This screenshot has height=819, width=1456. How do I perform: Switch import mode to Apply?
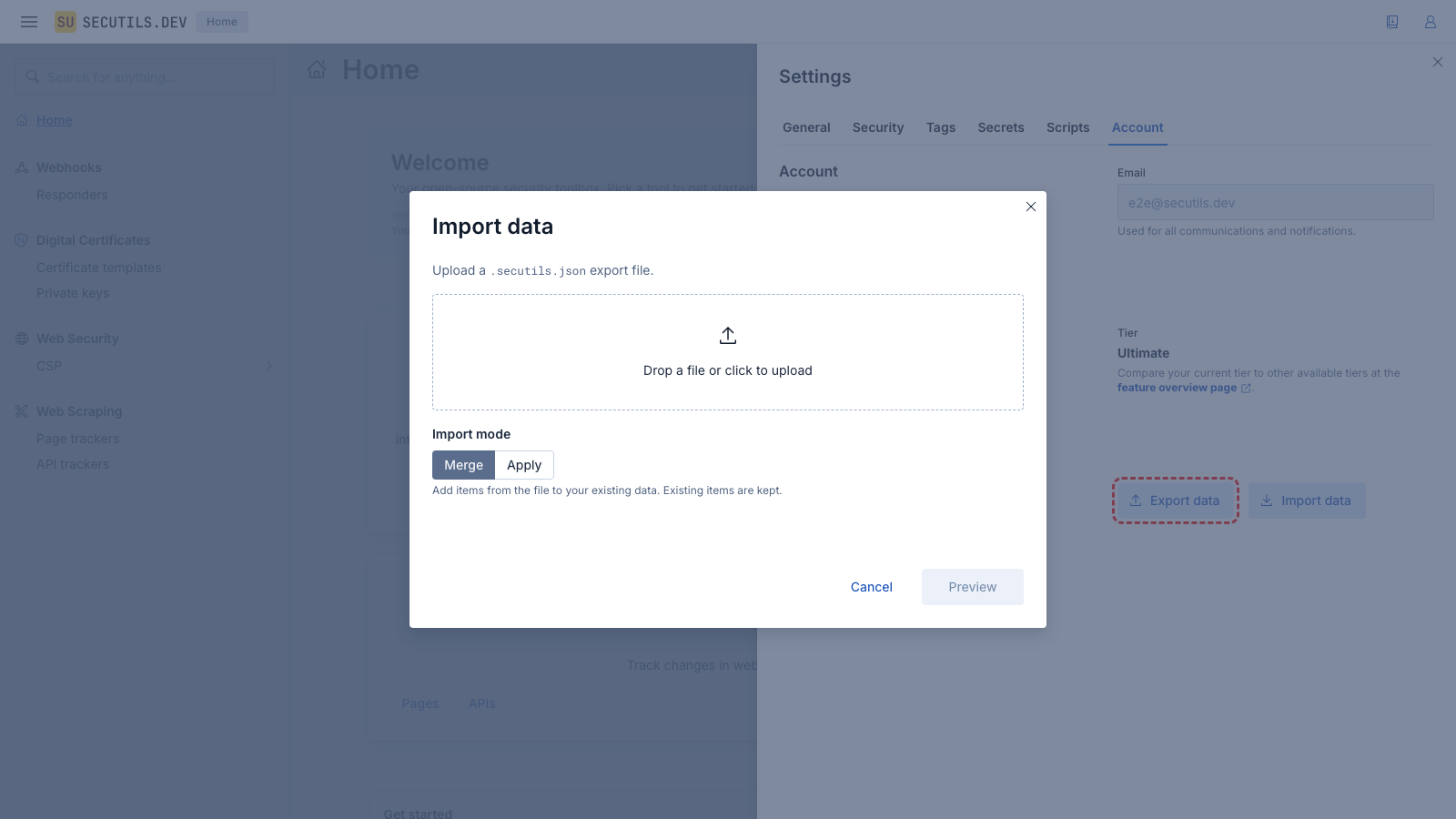tap(524, 465)
